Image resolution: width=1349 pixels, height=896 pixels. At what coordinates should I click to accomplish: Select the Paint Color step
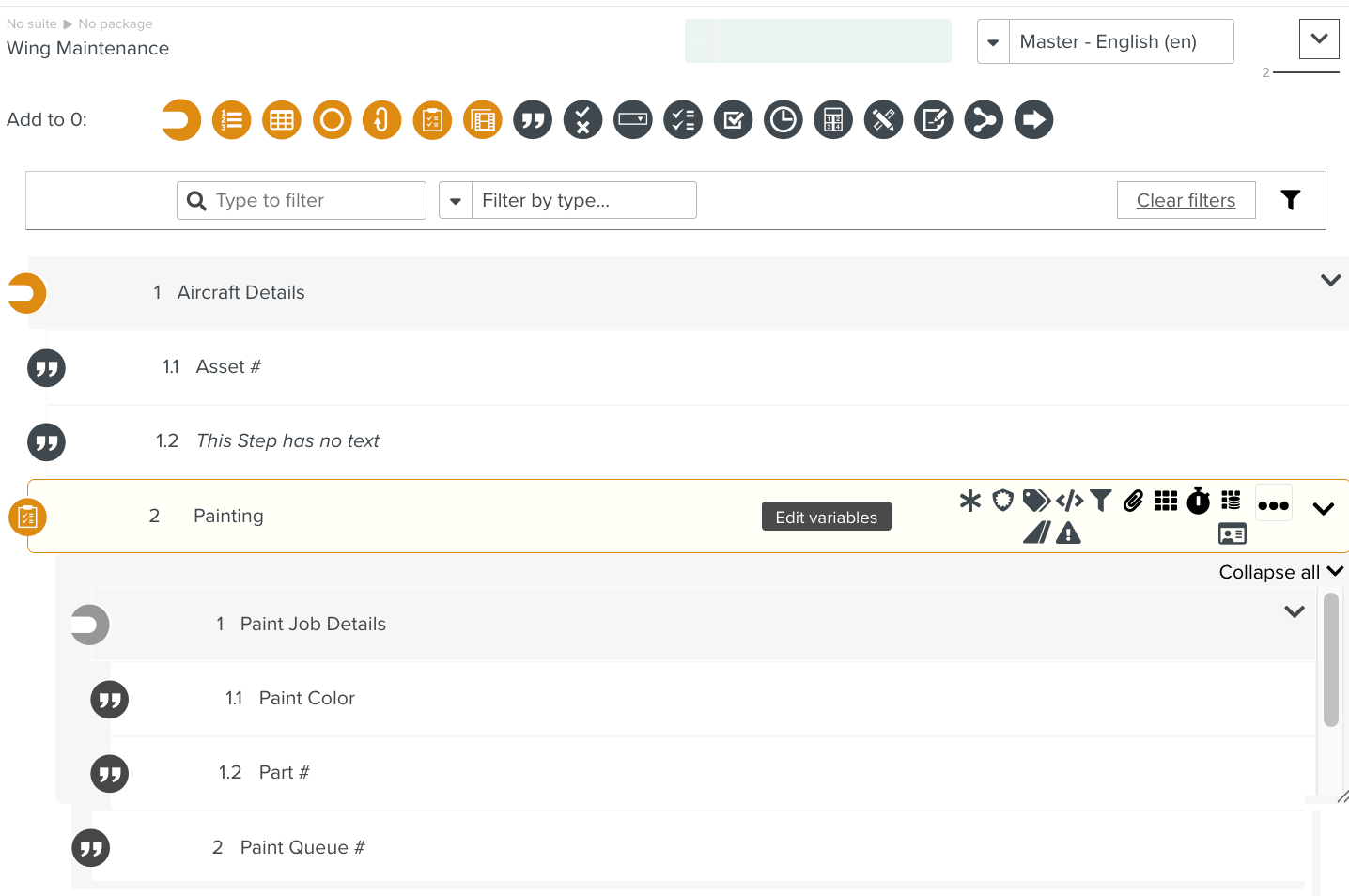[712, 699]
